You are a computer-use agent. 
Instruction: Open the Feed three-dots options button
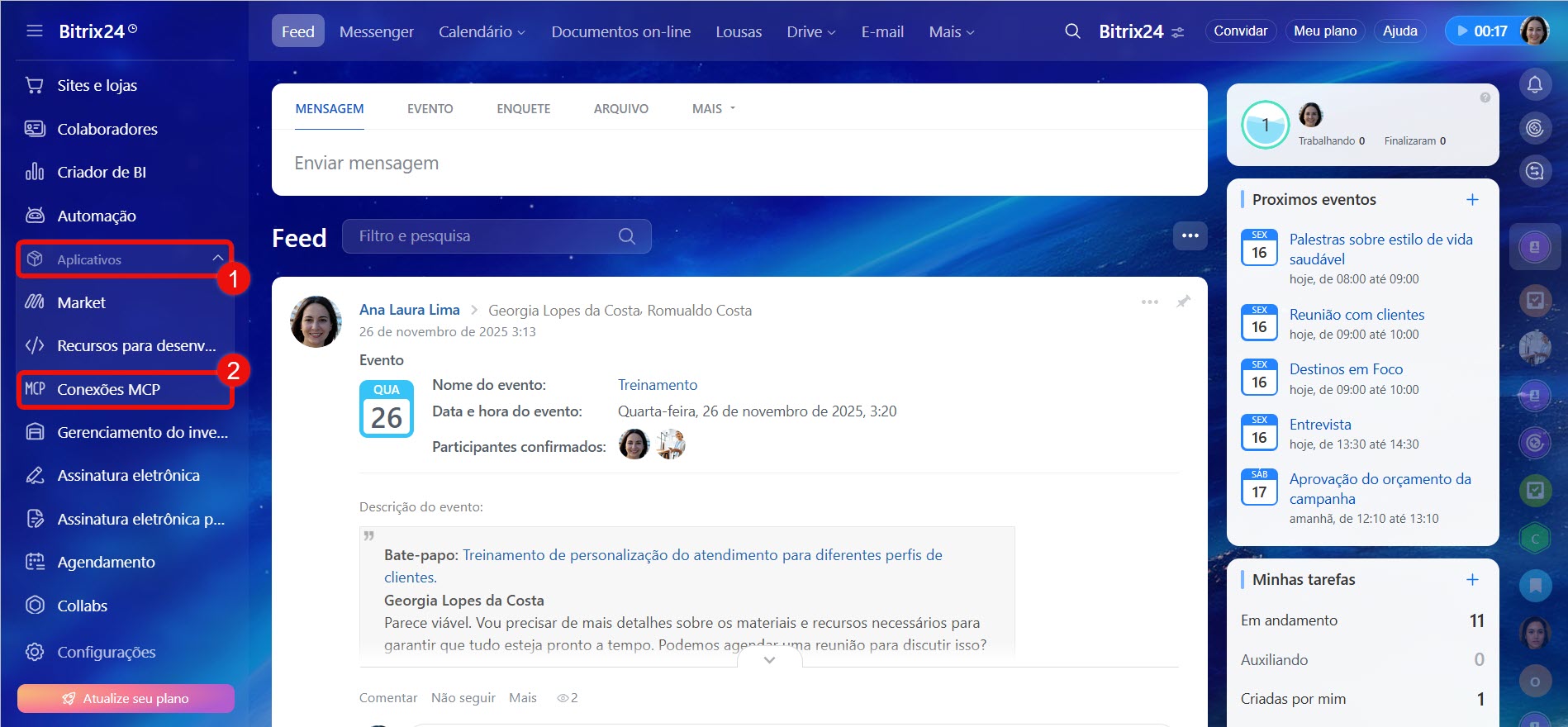pyautogui.click(x=1190, y=235)
